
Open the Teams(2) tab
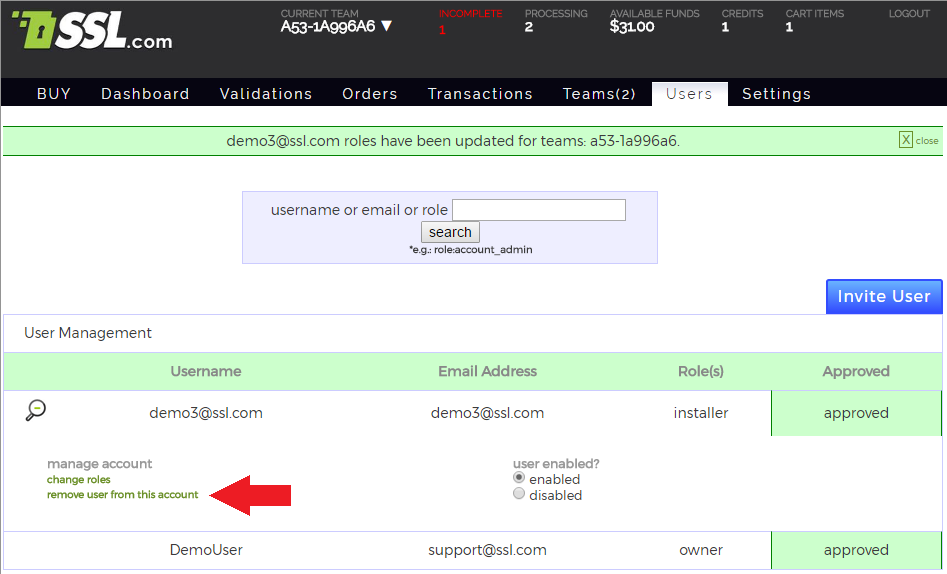click(599, 94)
